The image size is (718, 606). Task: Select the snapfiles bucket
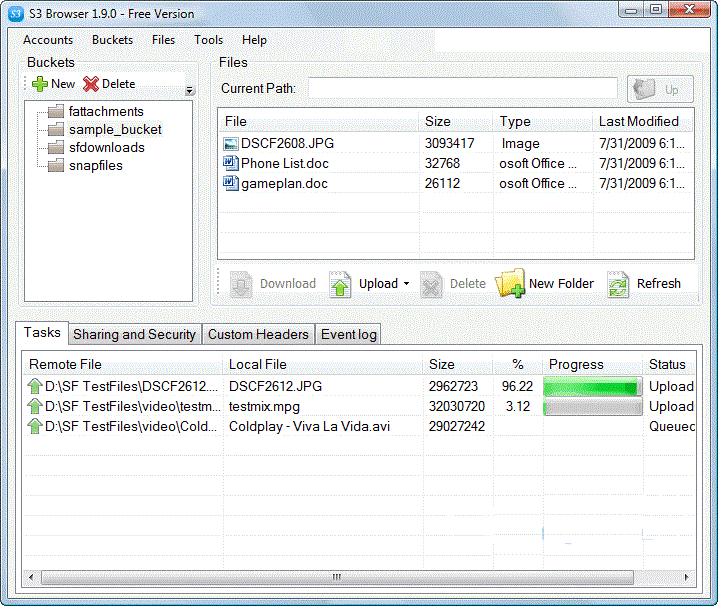pyautogui.click(x=95, y=166)
